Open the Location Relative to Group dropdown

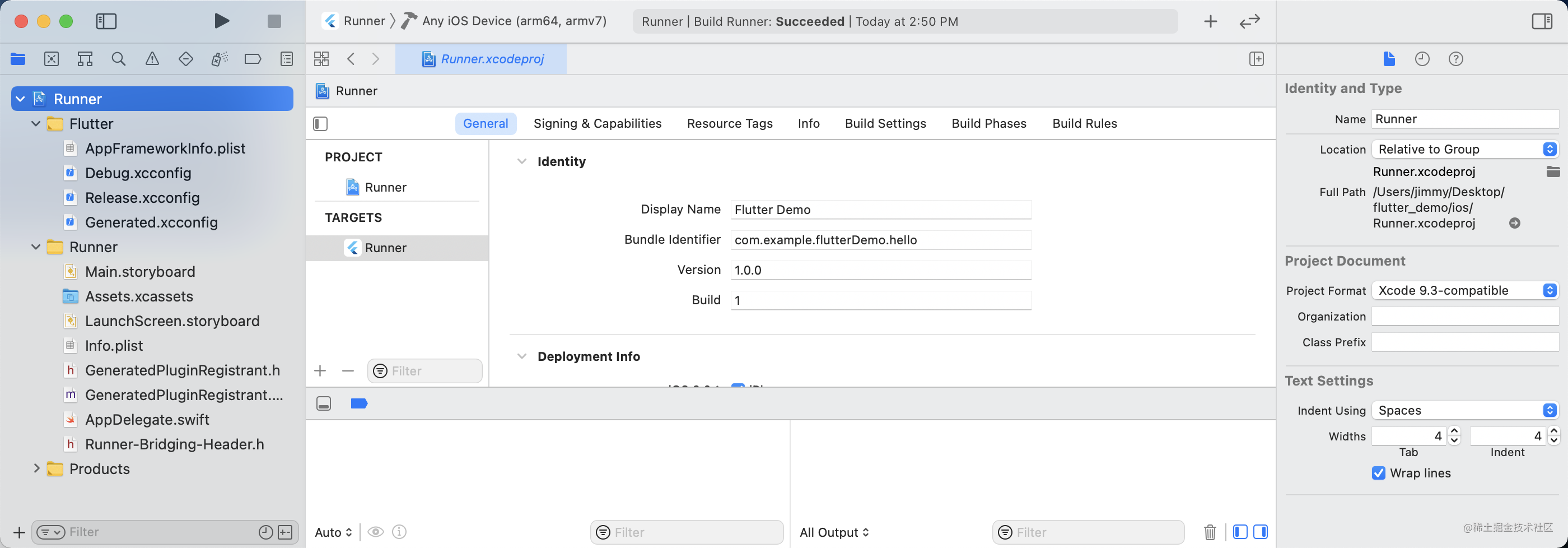1464,149
